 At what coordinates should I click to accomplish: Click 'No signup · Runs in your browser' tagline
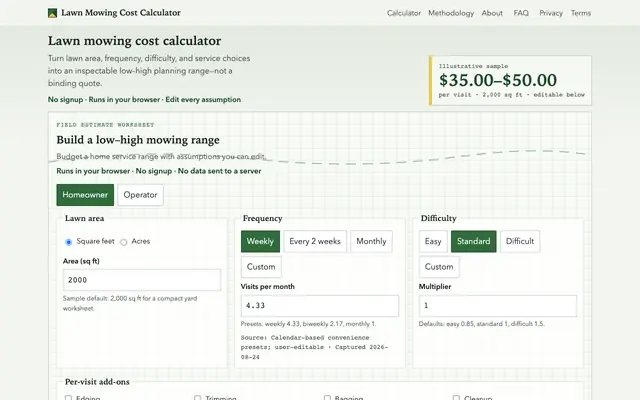click(144, 100)
